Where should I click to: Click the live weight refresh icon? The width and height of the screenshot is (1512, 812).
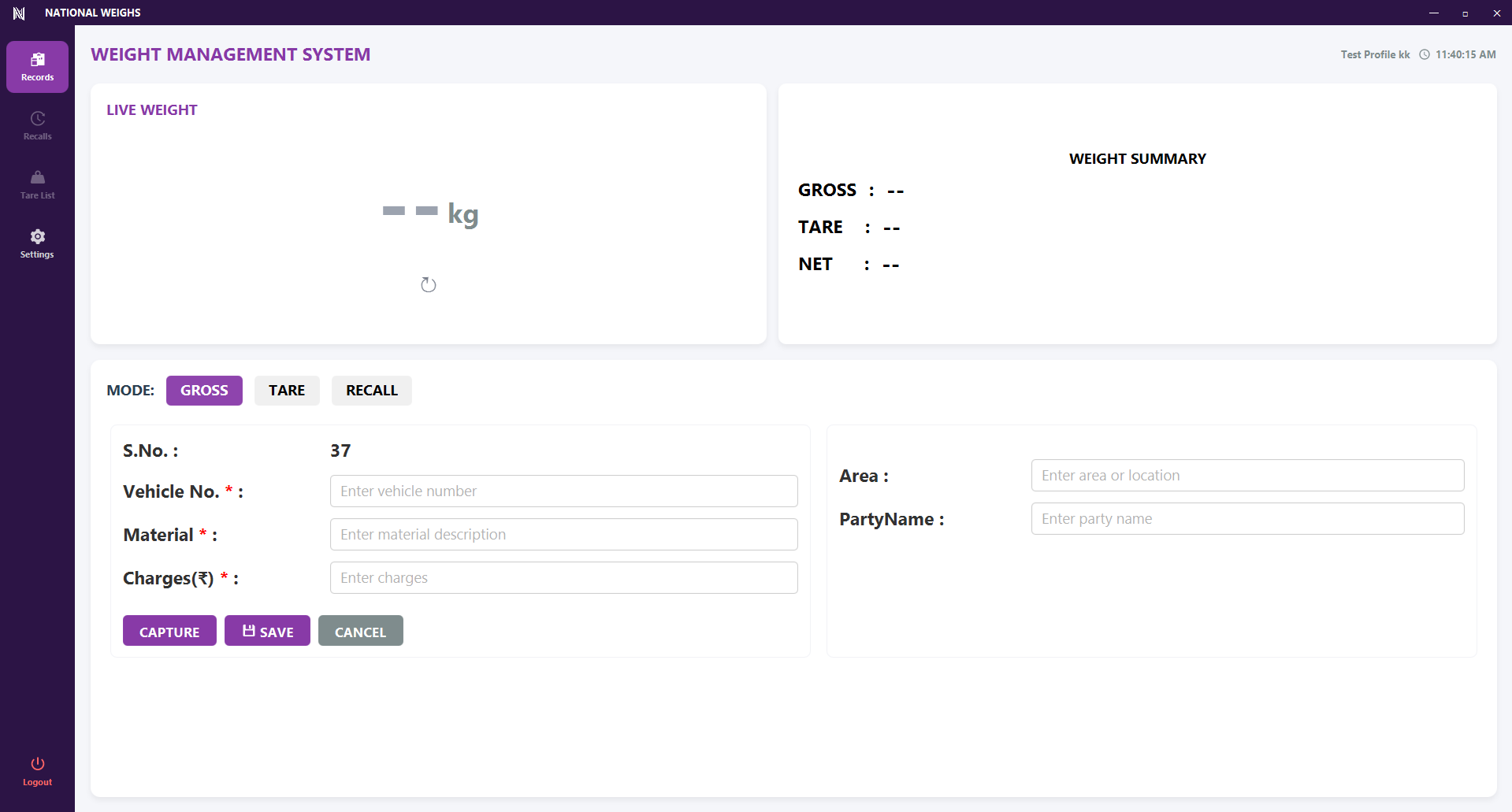(x=429, y=284)
